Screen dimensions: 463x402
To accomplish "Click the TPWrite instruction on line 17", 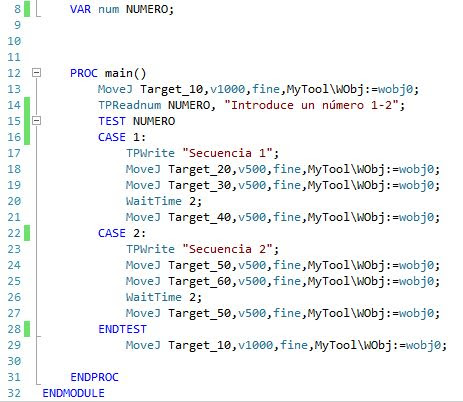I will [x=150, y=153].
